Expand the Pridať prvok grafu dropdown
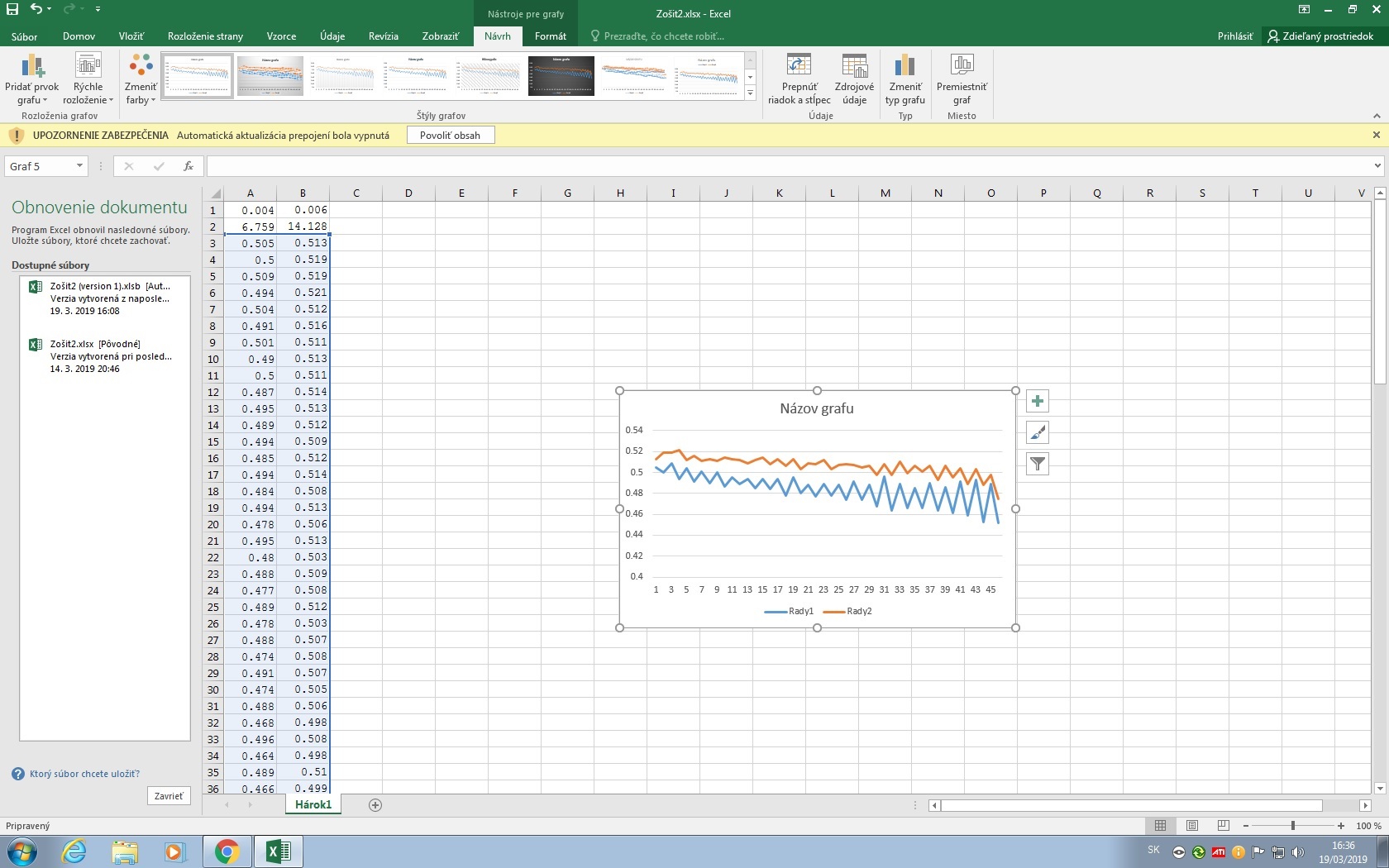The image size is (1389, 868). 32,79
